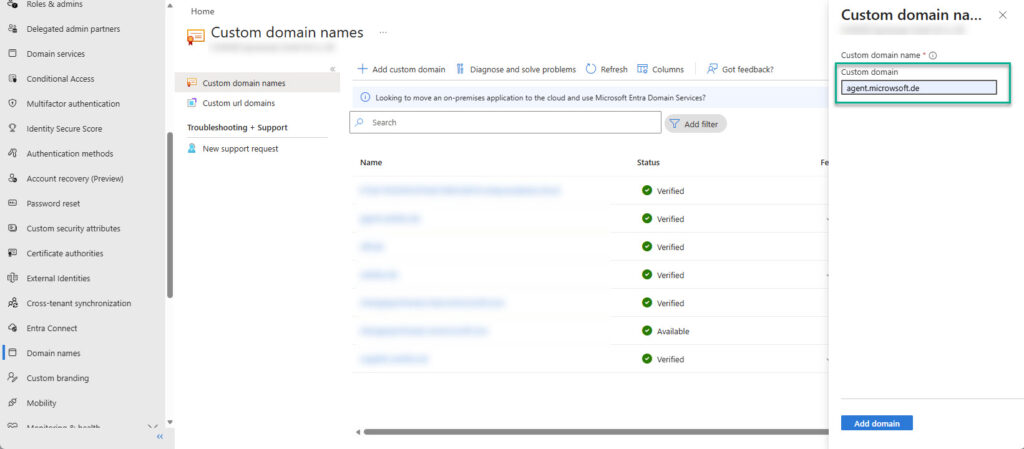
Task: Open the Columns chooser icon
Action: 642,69
